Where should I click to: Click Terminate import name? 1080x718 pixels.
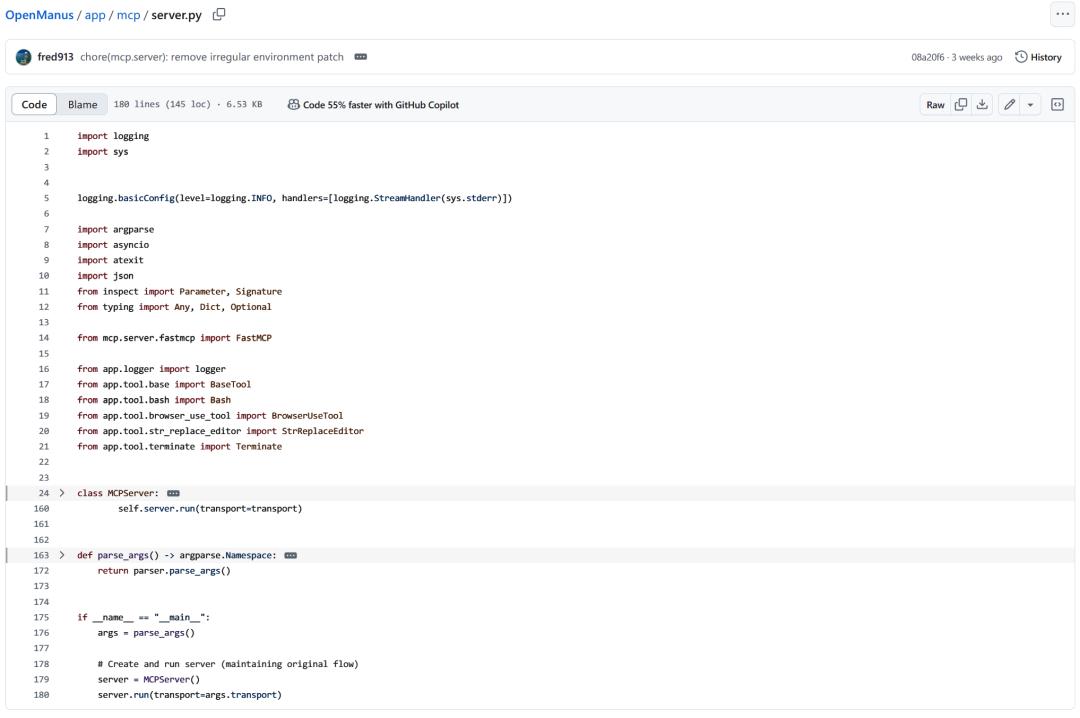(x=259, y=447)
